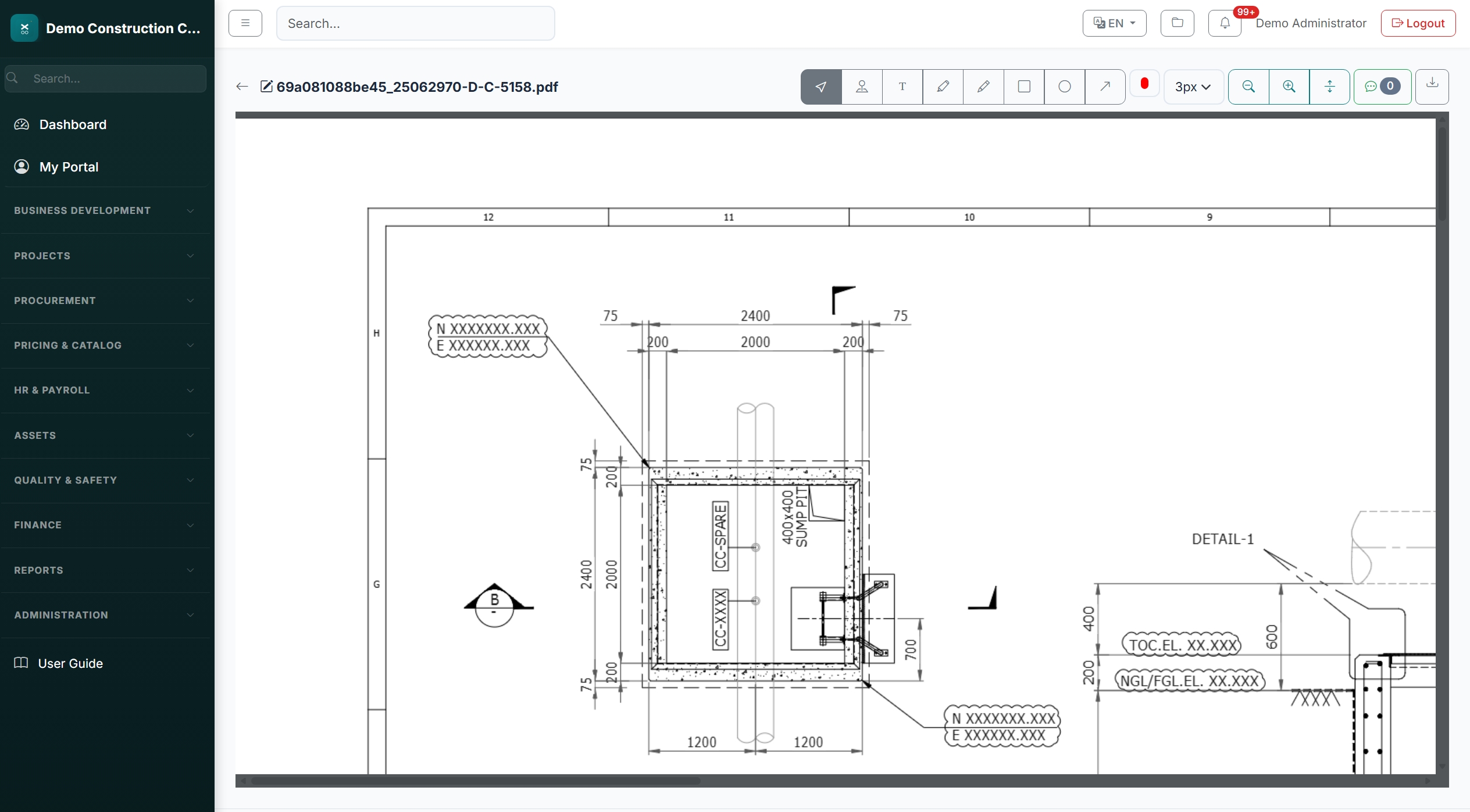Open the notifications bell with 99+ badge
The width and height of the screenshot is (1470, 812).
point(1224,23)
